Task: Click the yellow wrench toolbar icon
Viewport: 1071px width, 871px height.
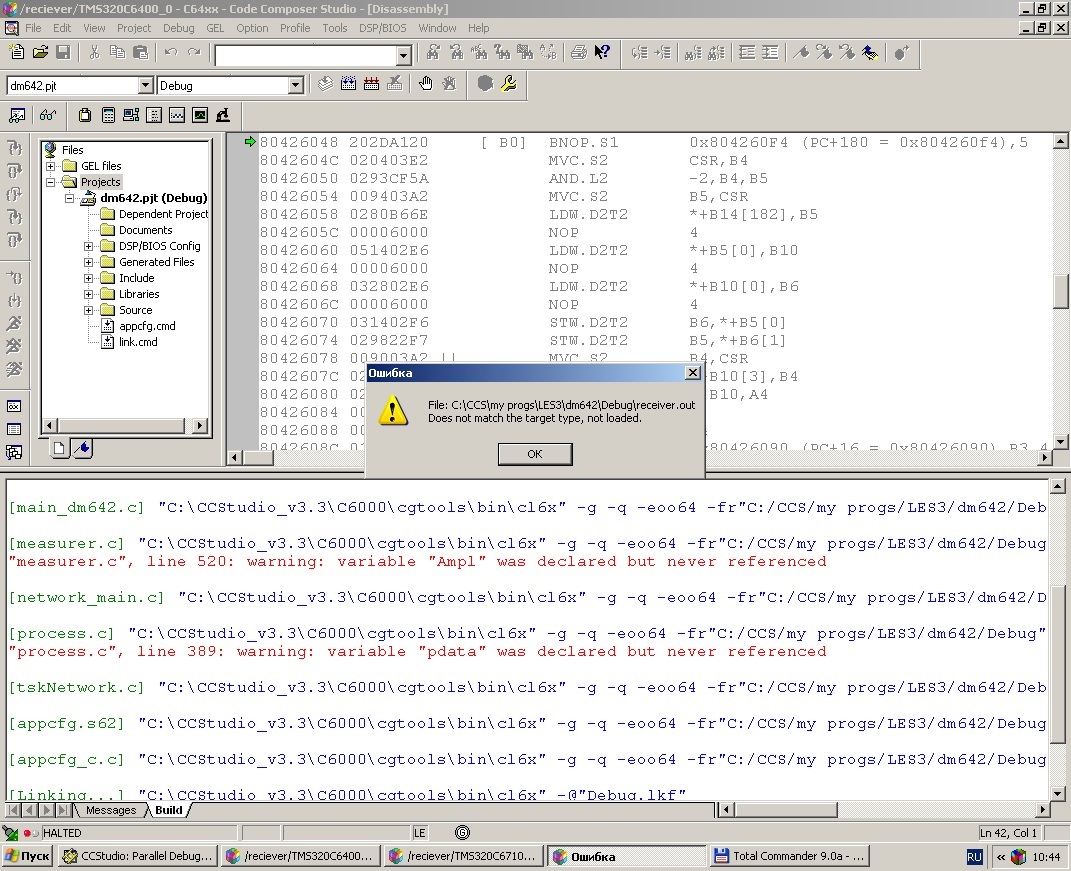Action: [x=508, y=84]
